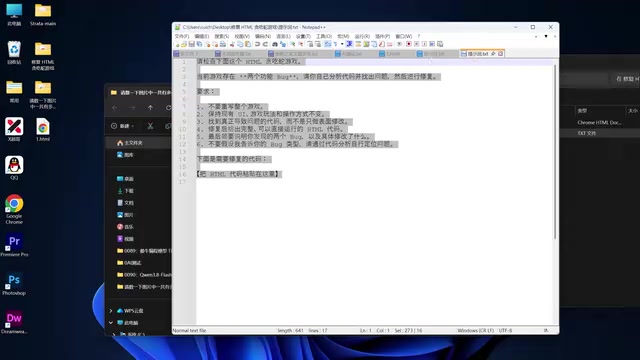This screenshot has height=360, width=640.
Task: Click the Save All icon in Notepad++ toolbar
Action: (199, 44)
